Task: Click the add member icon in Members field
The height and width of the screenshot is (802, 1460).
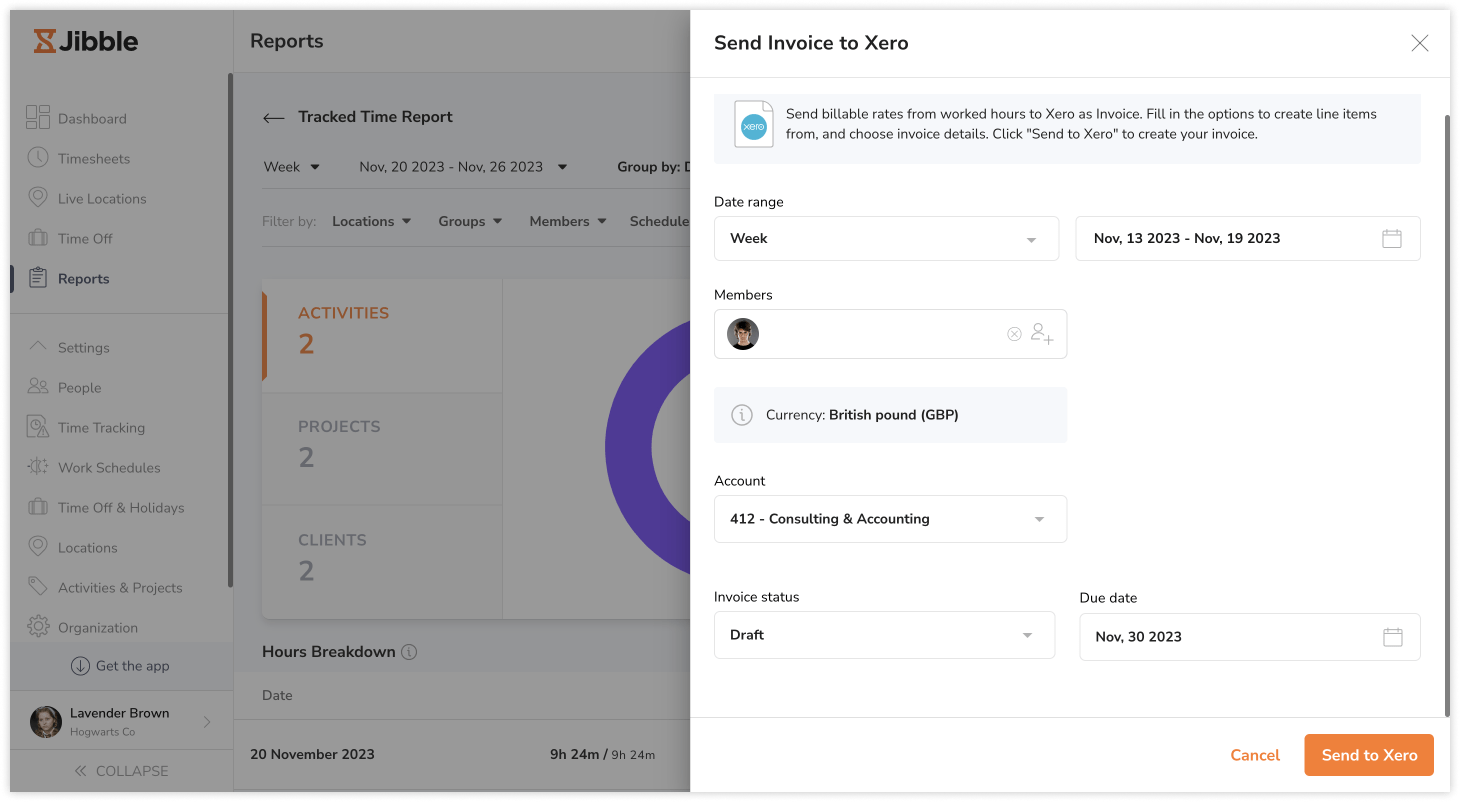Action: point(1042,334)
